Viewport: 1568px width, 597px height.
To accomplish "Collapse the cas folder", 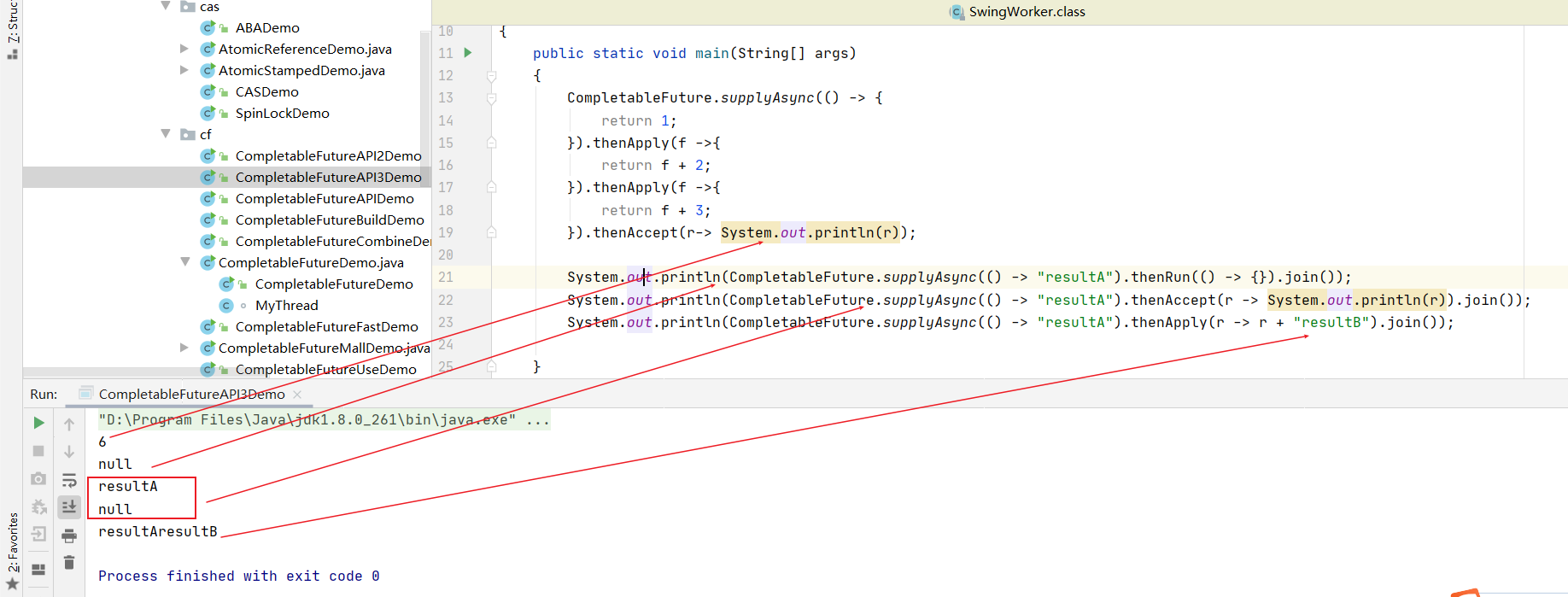I will tap(166, 6).
